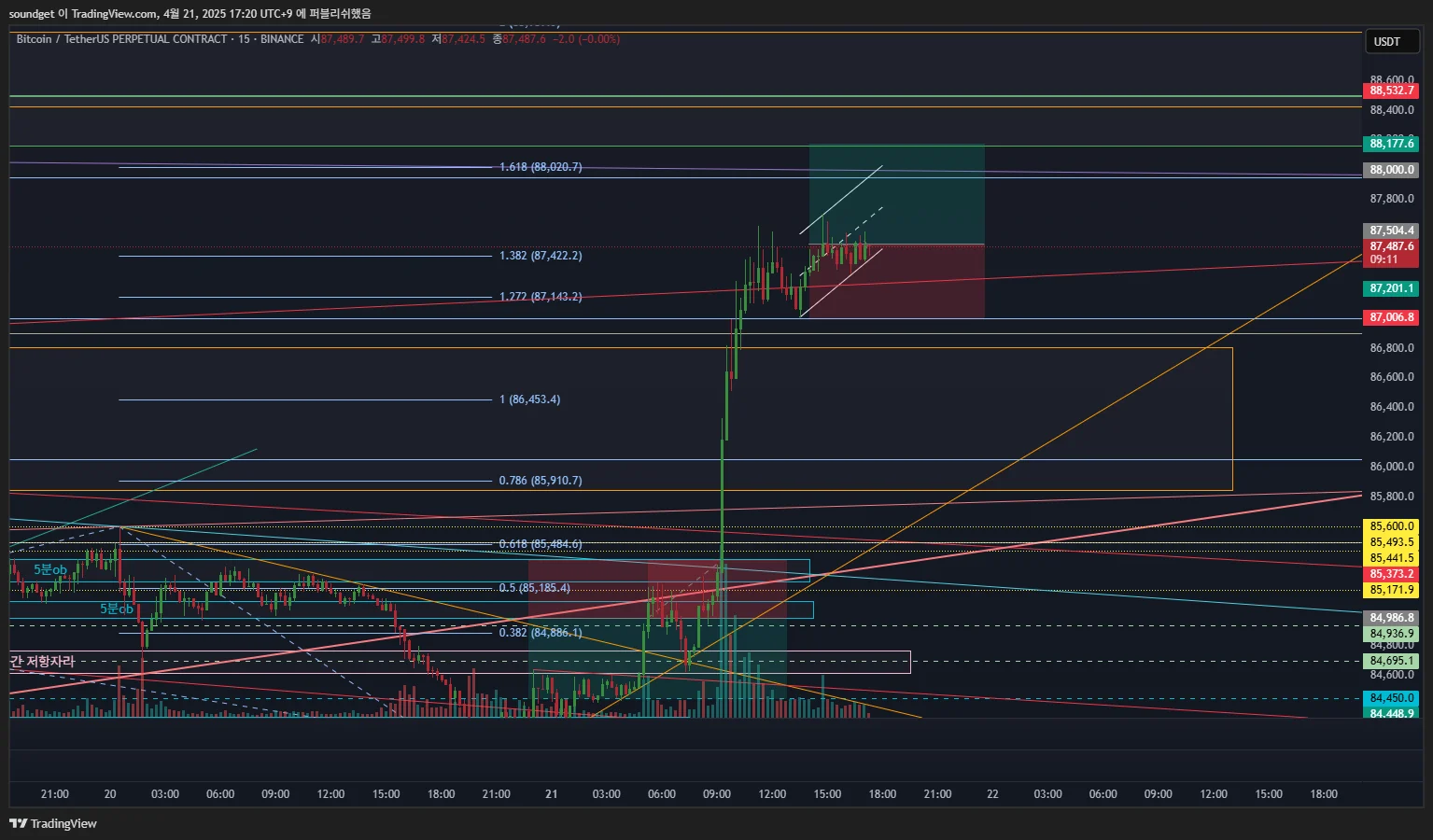Click the green 88,177.6 price axis tag

1391,144
